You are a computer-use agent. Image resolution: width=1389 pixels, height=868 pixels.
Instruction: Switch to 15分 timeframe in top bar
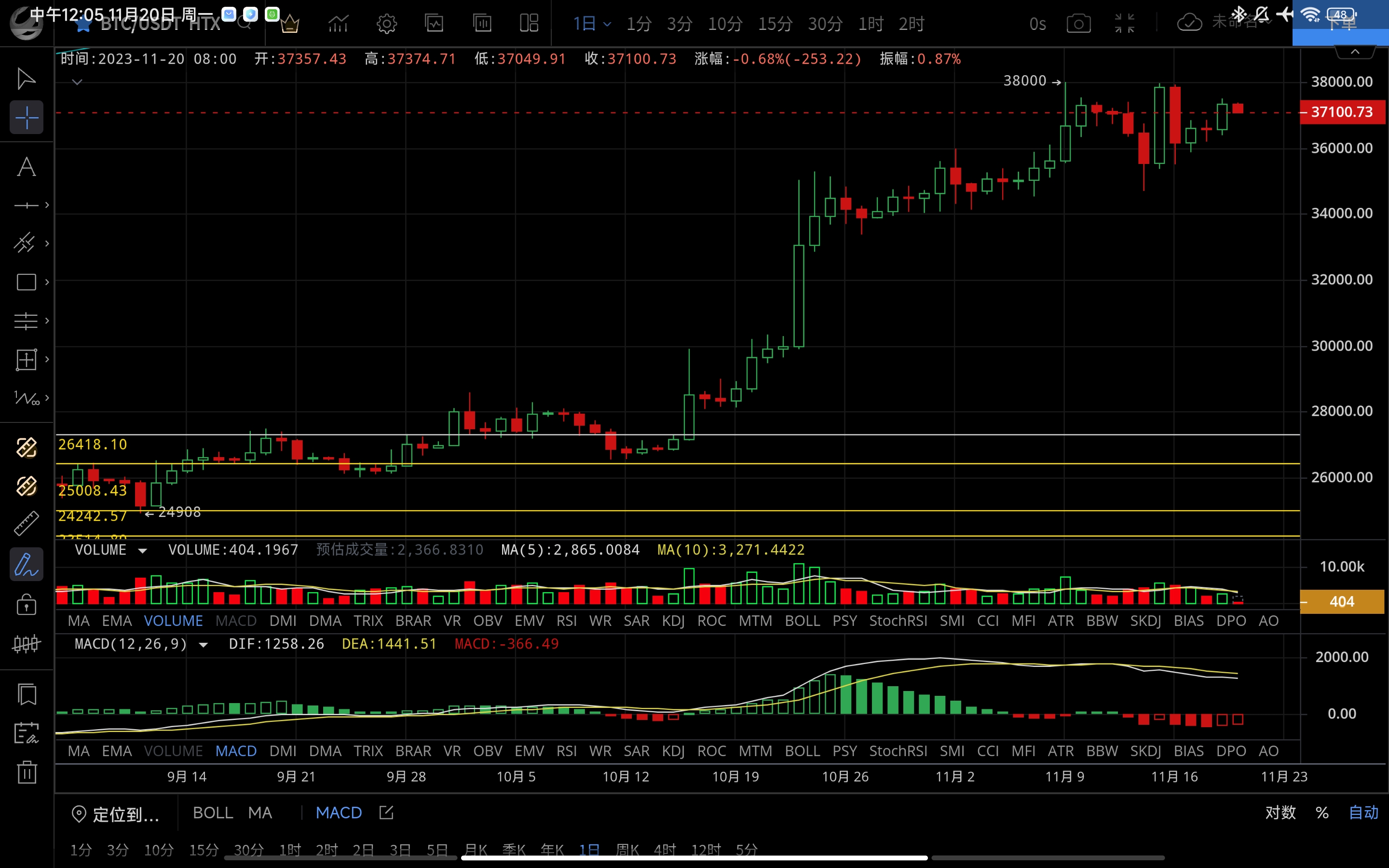(776, 24)
